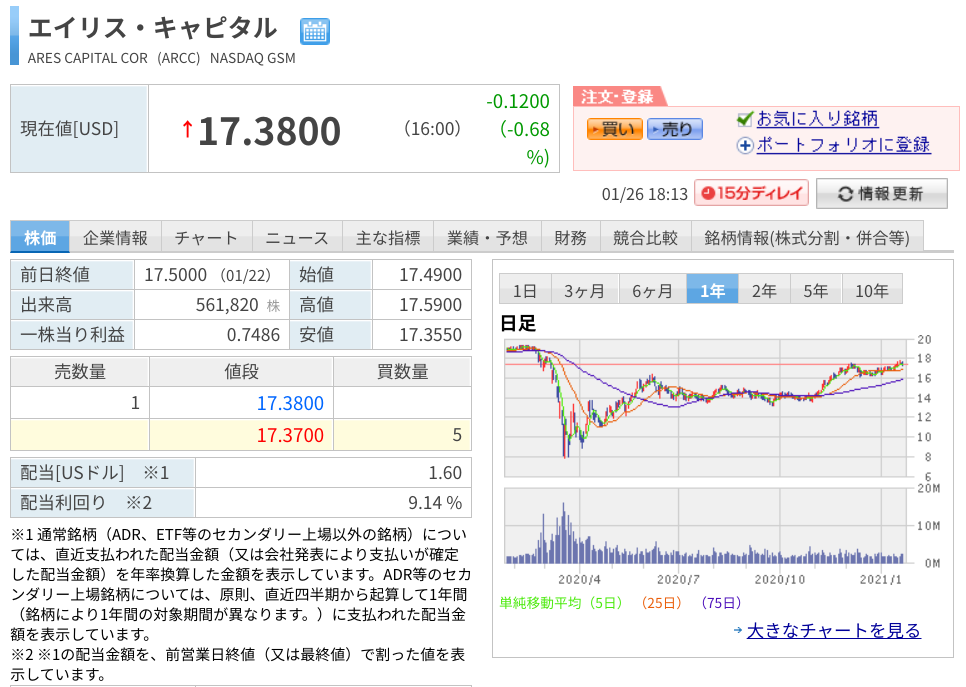Viewport: 966px width, 687px height.
Task: Click the 単純移動平均（5日） legend label
Action: pyautogui.click(x=561, y=603)
